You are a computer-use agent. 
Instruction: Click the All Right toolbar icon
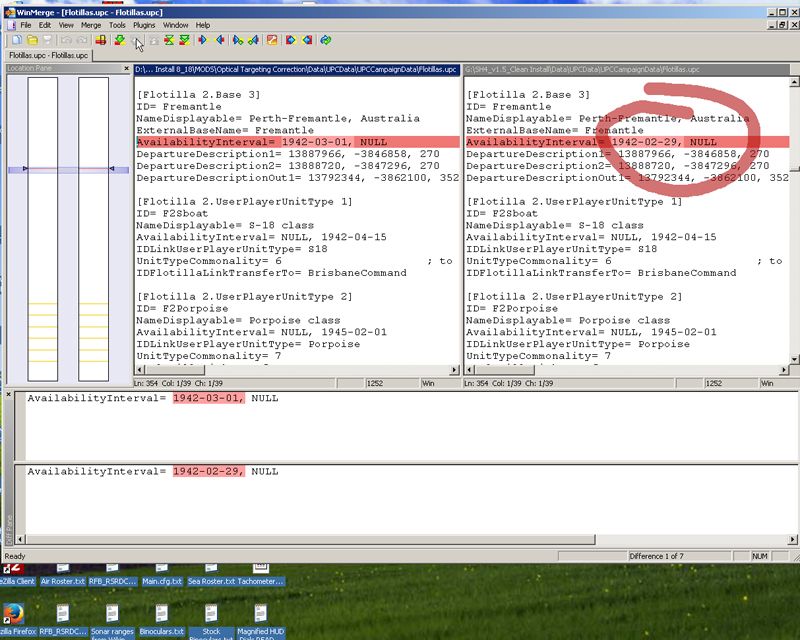pyautogui.click(x=291, y=40)
